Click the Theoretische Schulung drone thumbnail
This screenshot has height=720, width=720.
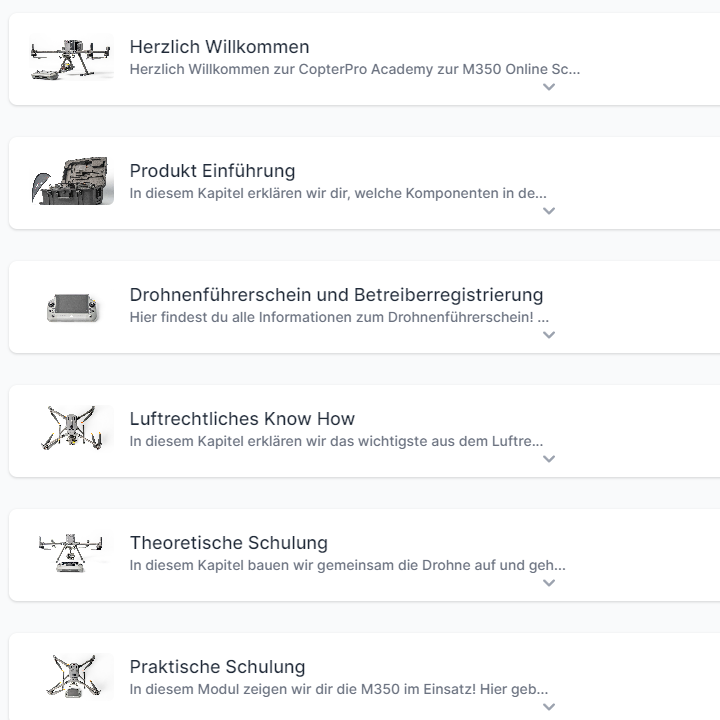tap(72, 554)
